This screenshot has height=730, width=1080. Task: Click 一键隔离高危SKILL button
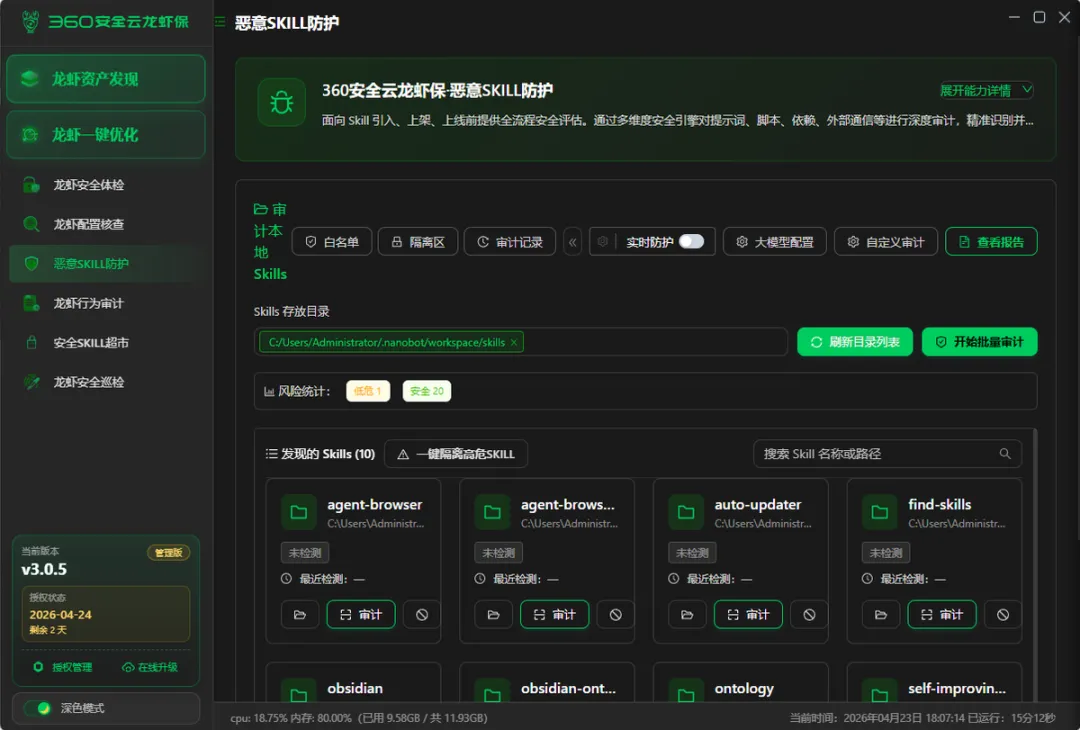point(456,454)
